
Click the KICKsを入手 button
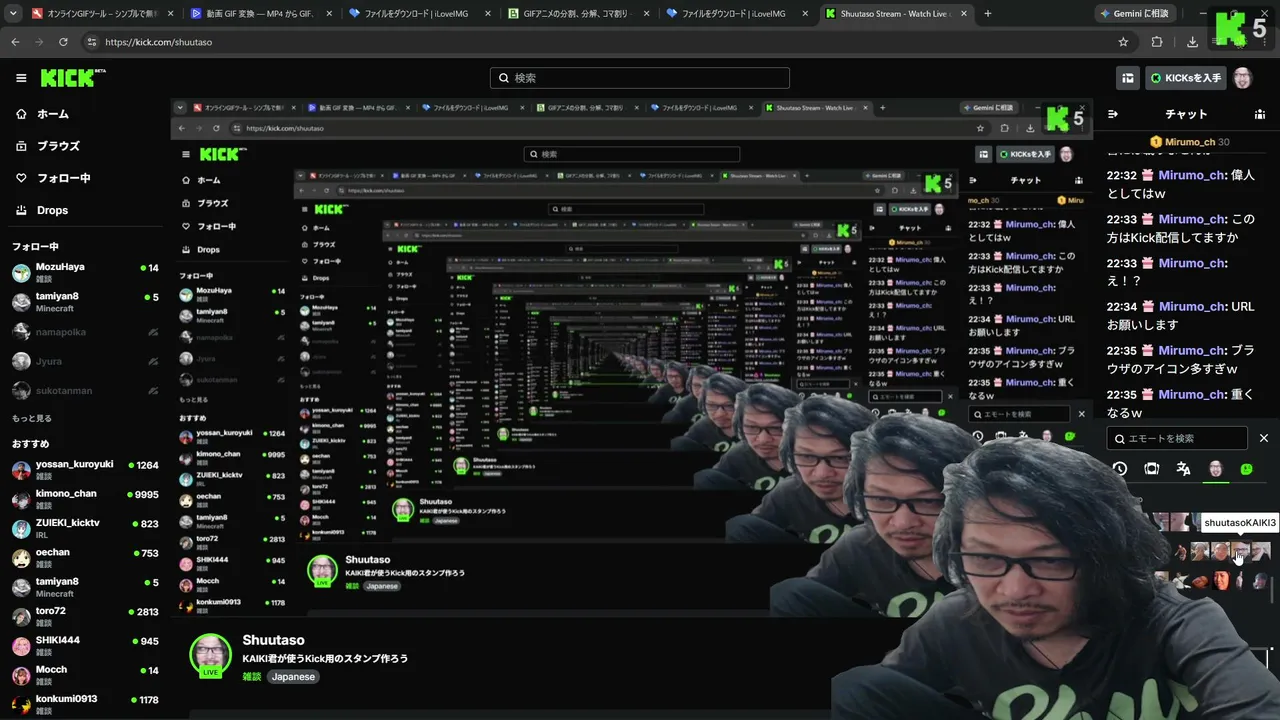(x=1186, y=78)
